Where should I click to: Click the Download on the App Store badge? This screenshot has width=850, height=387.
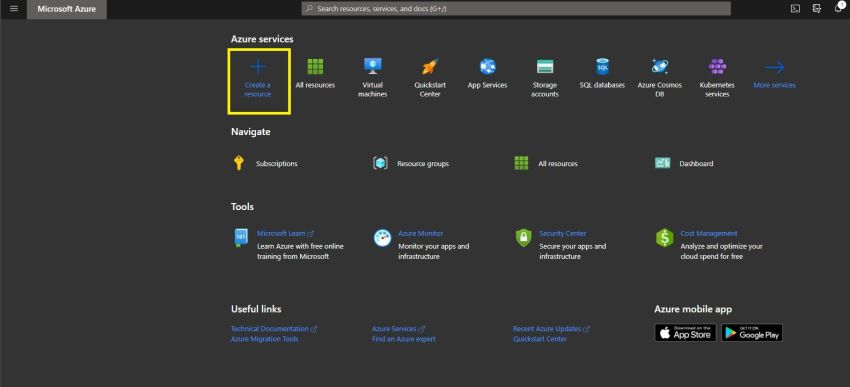tap(685, 333)
